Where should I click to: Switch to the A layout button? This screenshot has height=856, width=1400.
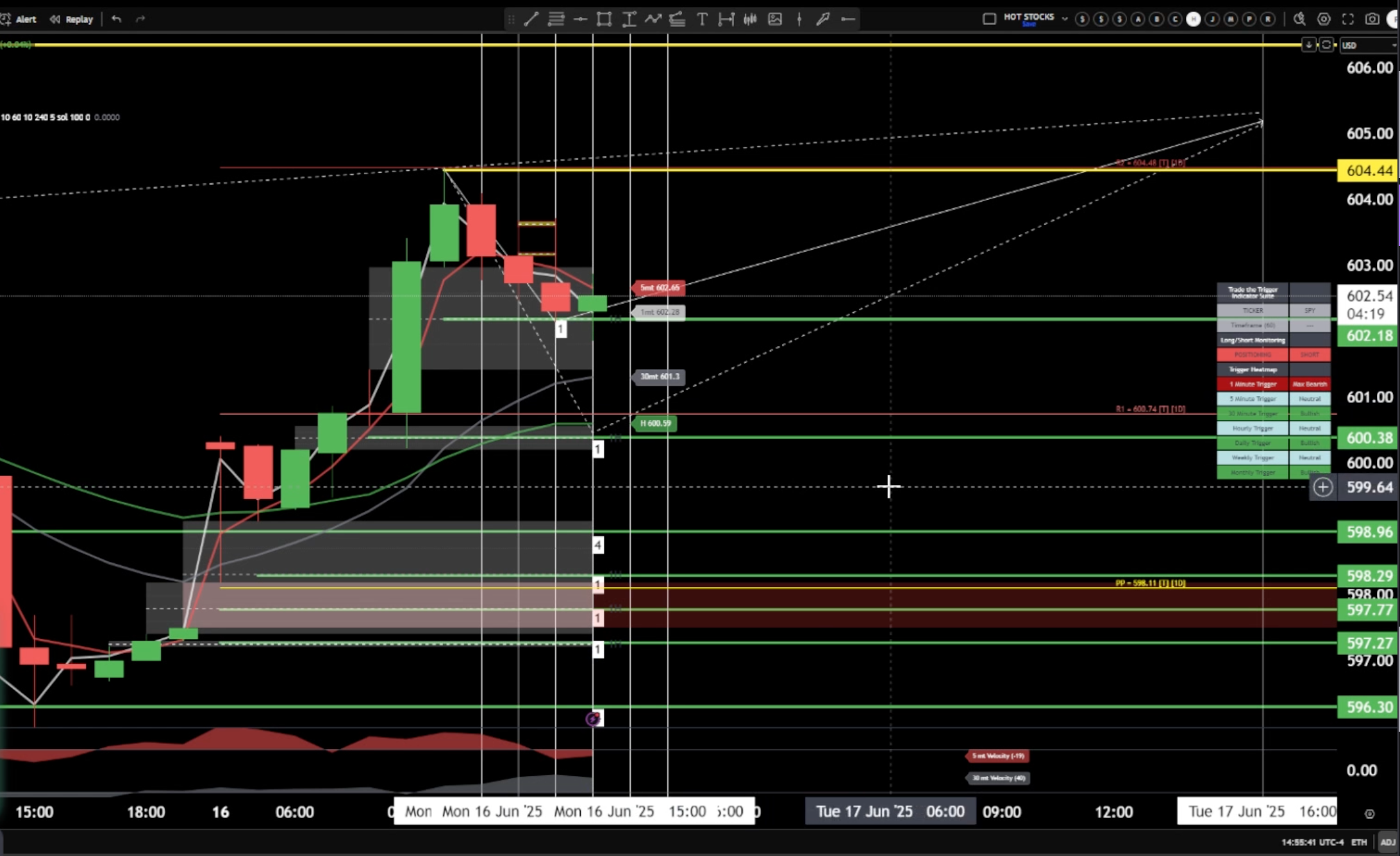1138,19
